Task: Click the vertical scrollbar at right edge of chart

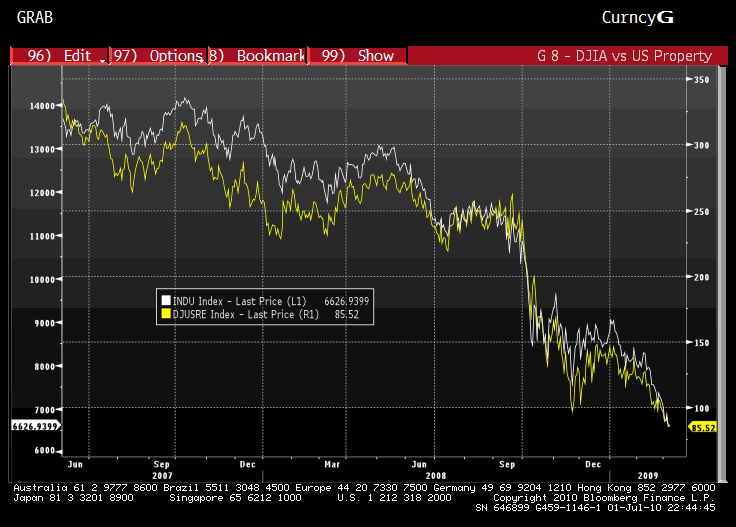Action: click(x=722, y=272)
